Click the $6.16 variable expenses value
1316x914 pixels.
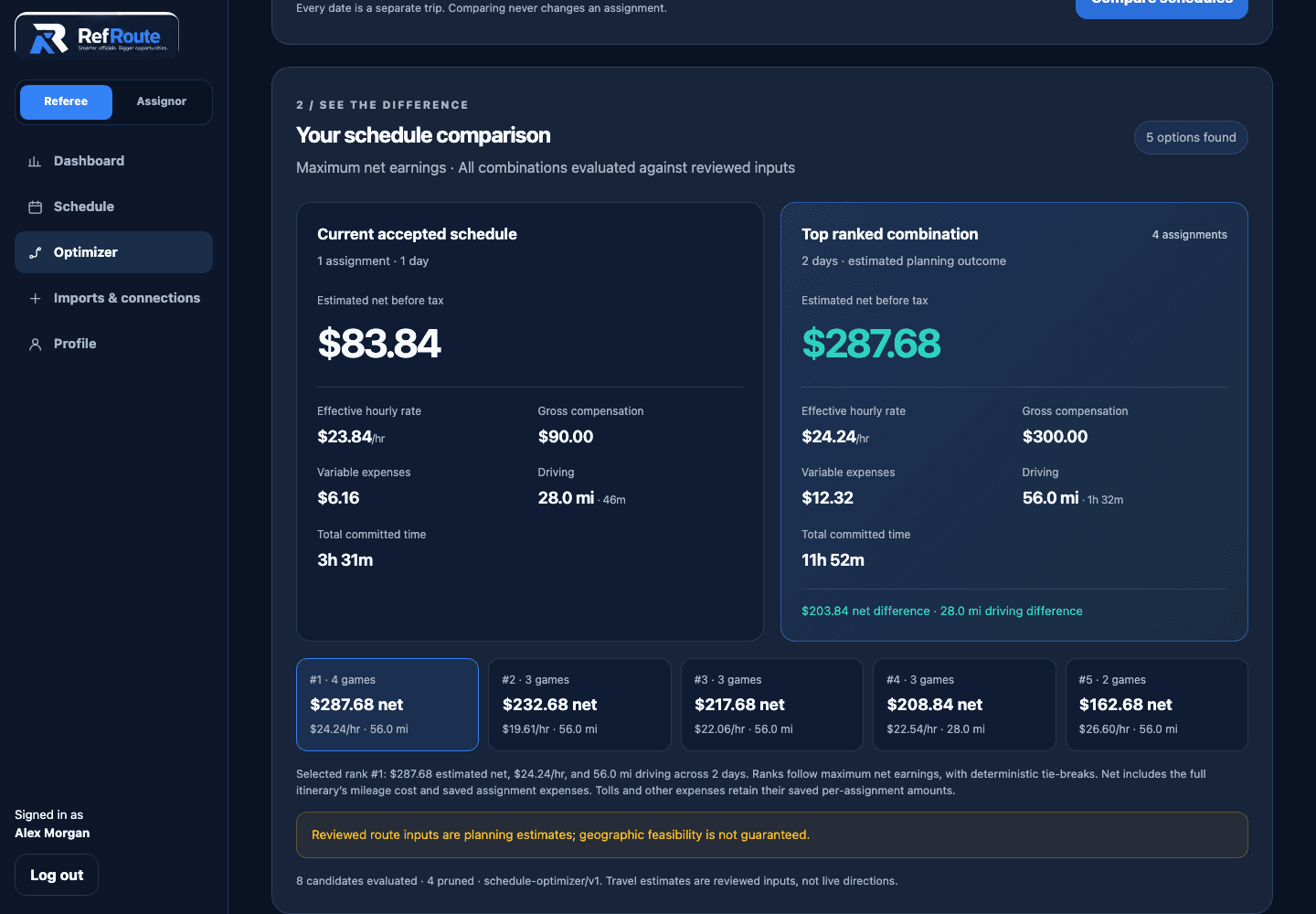(338, 498)
